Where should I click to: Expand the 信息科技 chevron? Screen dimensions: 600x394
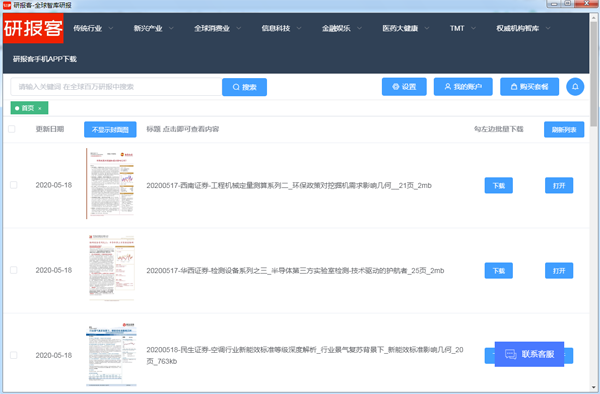pos(299,28)
